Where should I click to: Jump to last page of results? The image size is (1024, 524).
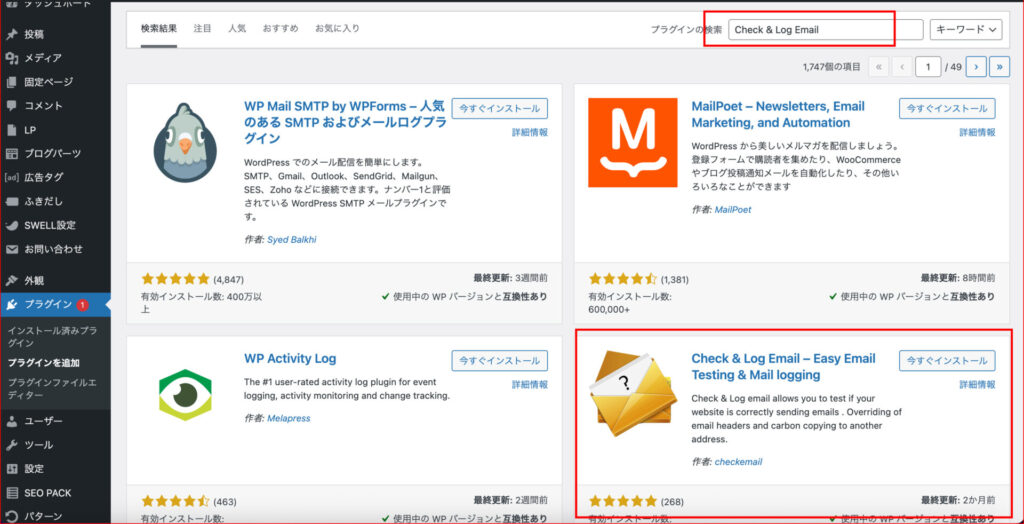pos(1000,67)
